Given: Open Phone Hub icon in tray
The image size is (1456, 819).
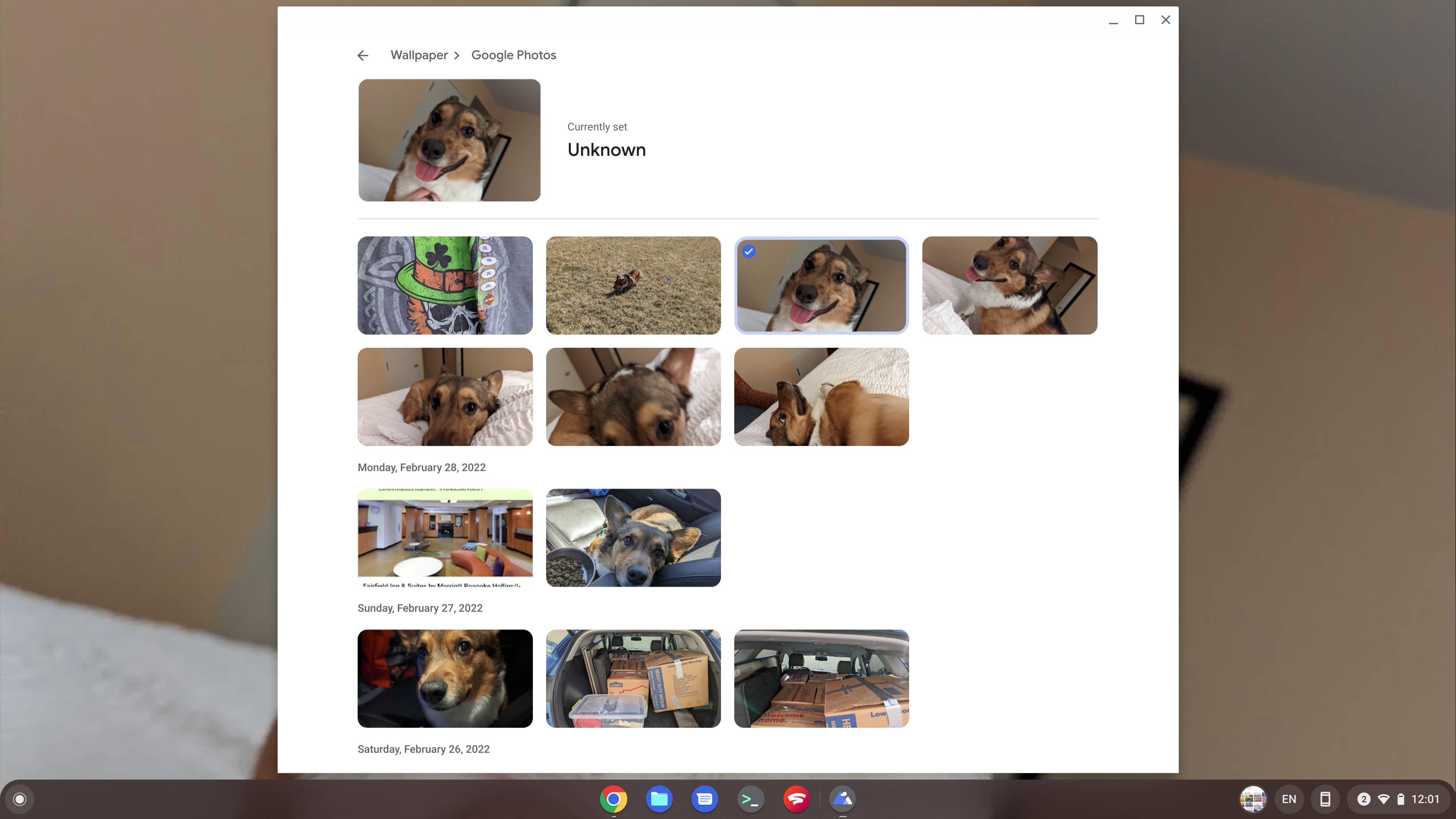Looking at the screenshot, I should [1325, 799].
